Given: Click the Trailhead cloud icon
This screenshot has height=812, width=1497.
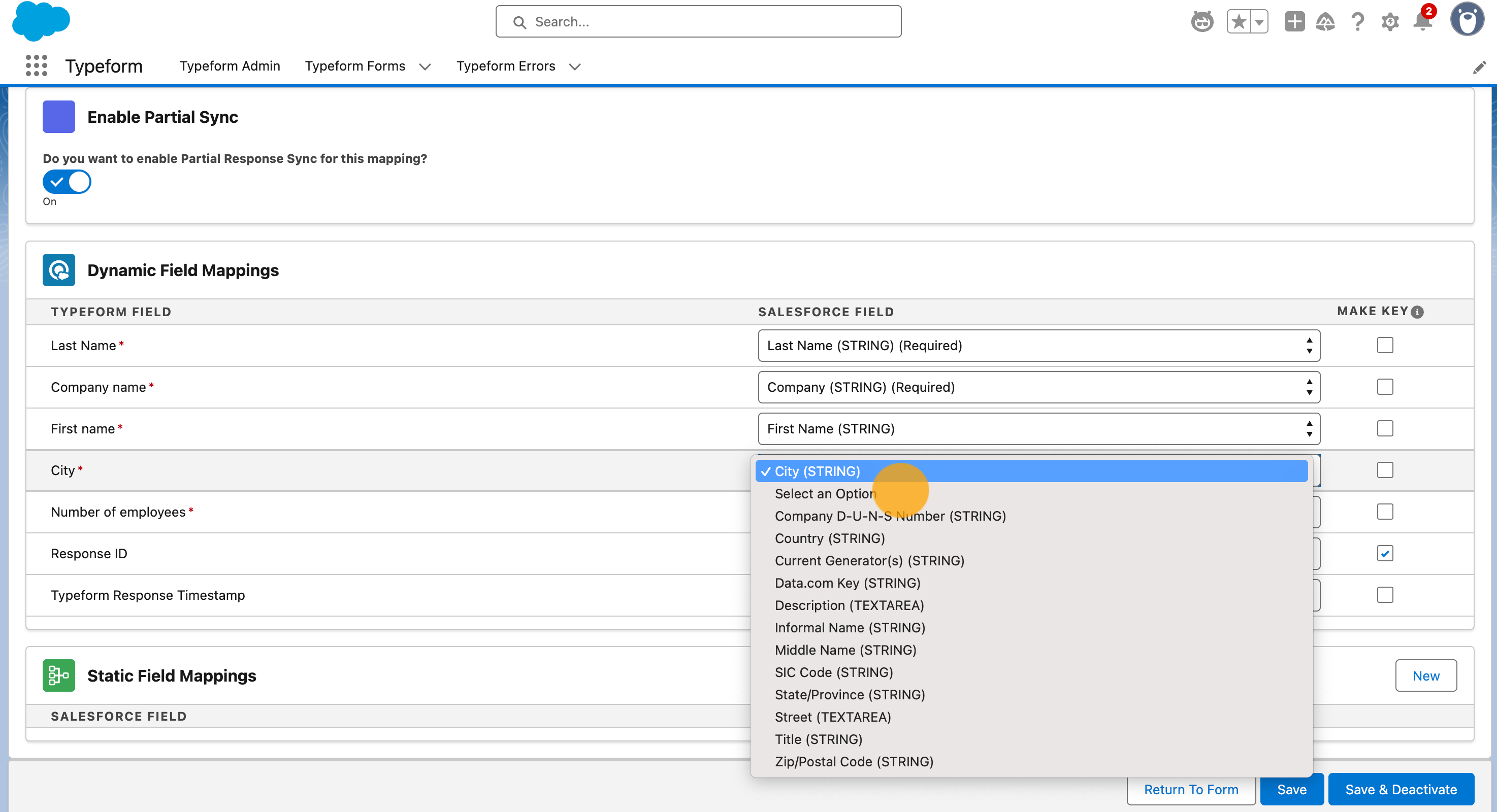Looking at the screenshot, I should pos(1325,22).
